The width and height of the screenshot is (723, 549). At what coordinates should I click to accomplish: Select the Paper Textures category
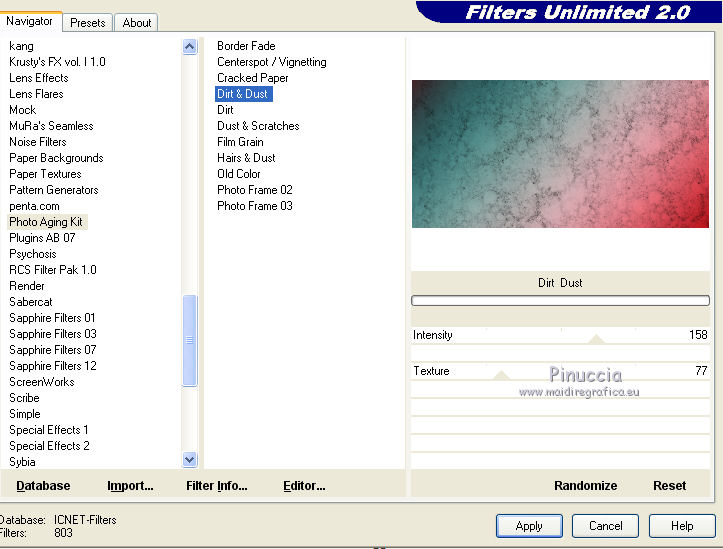[45, 174]
